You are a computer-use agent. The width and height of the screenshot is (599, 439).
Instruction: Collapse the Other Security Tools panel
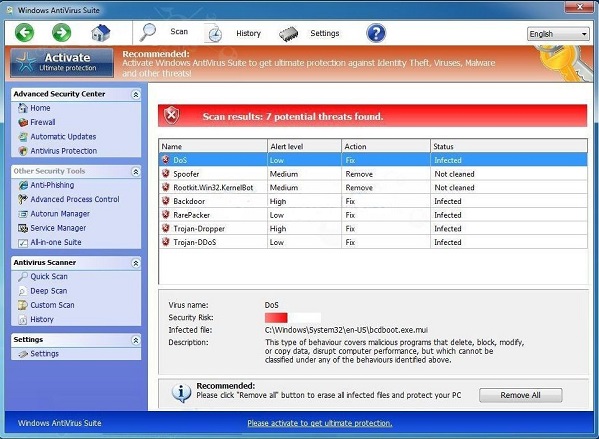click(x=136, y=172)
